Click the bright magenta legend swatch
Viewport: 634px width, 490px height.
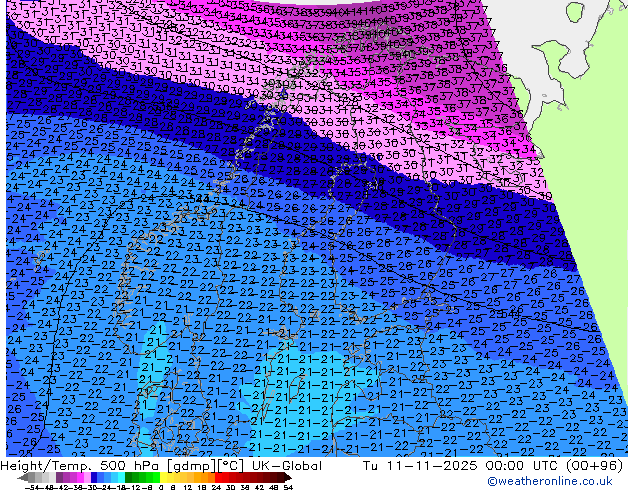[80, 477]
